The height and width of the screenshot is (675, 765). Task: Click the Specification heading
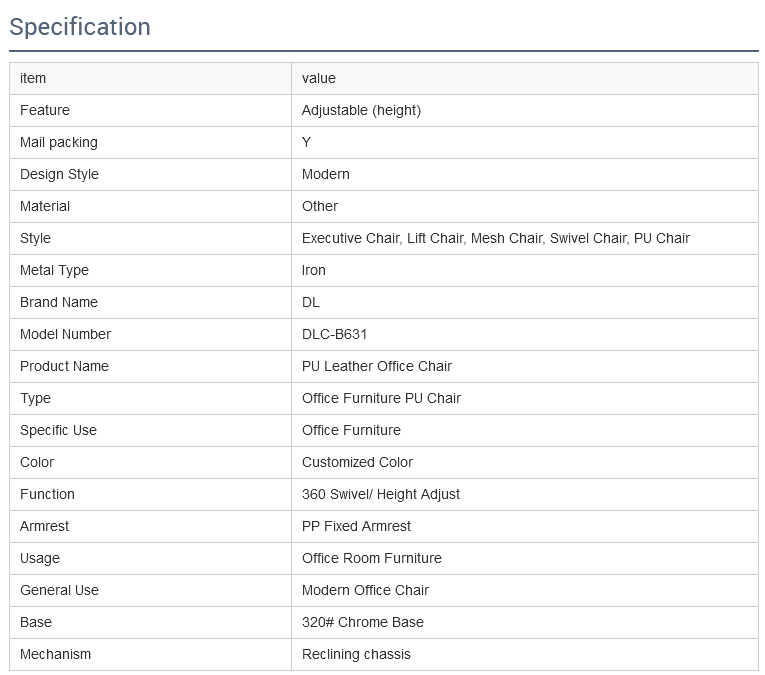pos(80,27)
